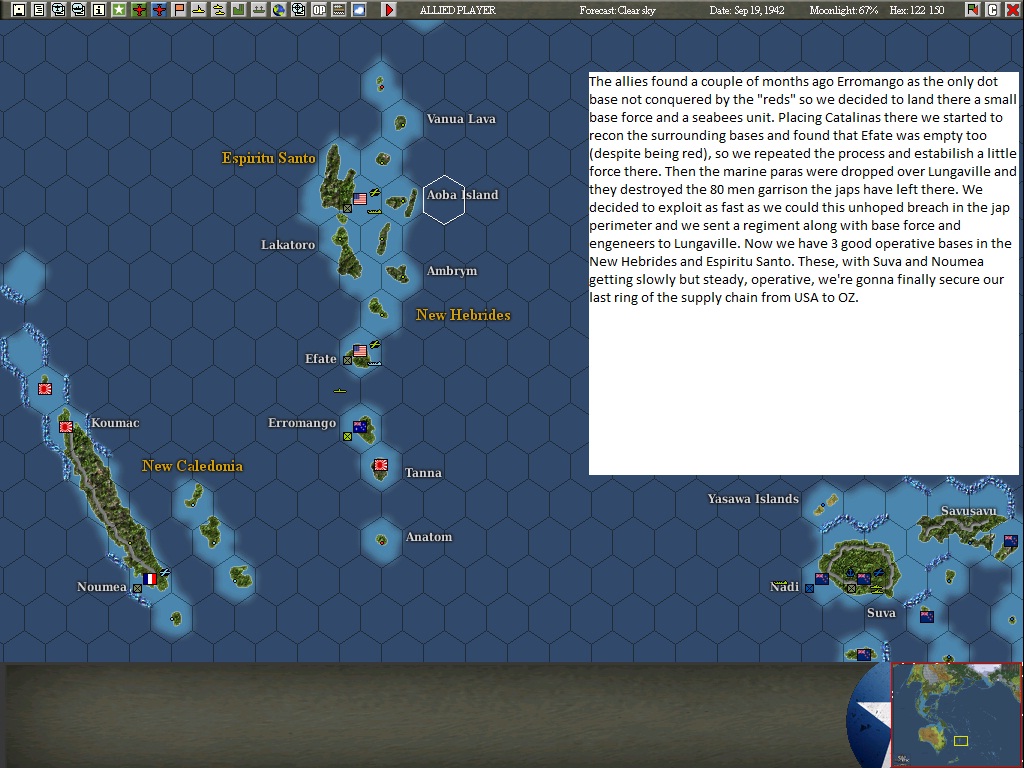Select the US flag base at Espiritu Santo
Screen dimensions: 1024x783
[x=360, y=199]
